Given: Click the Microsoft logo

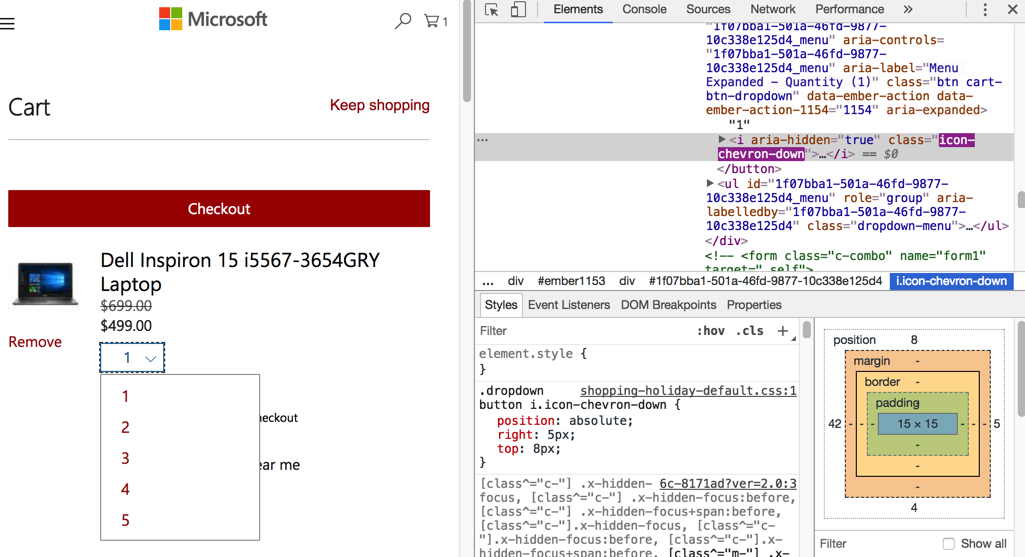Looking at the screenshot, I should 213,19.
